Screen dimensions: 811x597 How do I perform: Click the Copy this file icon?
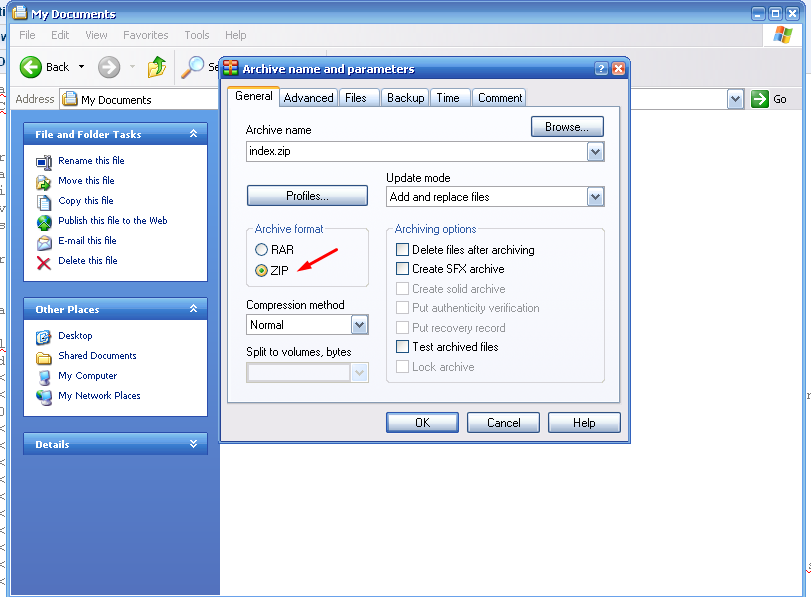coord(44,202)
